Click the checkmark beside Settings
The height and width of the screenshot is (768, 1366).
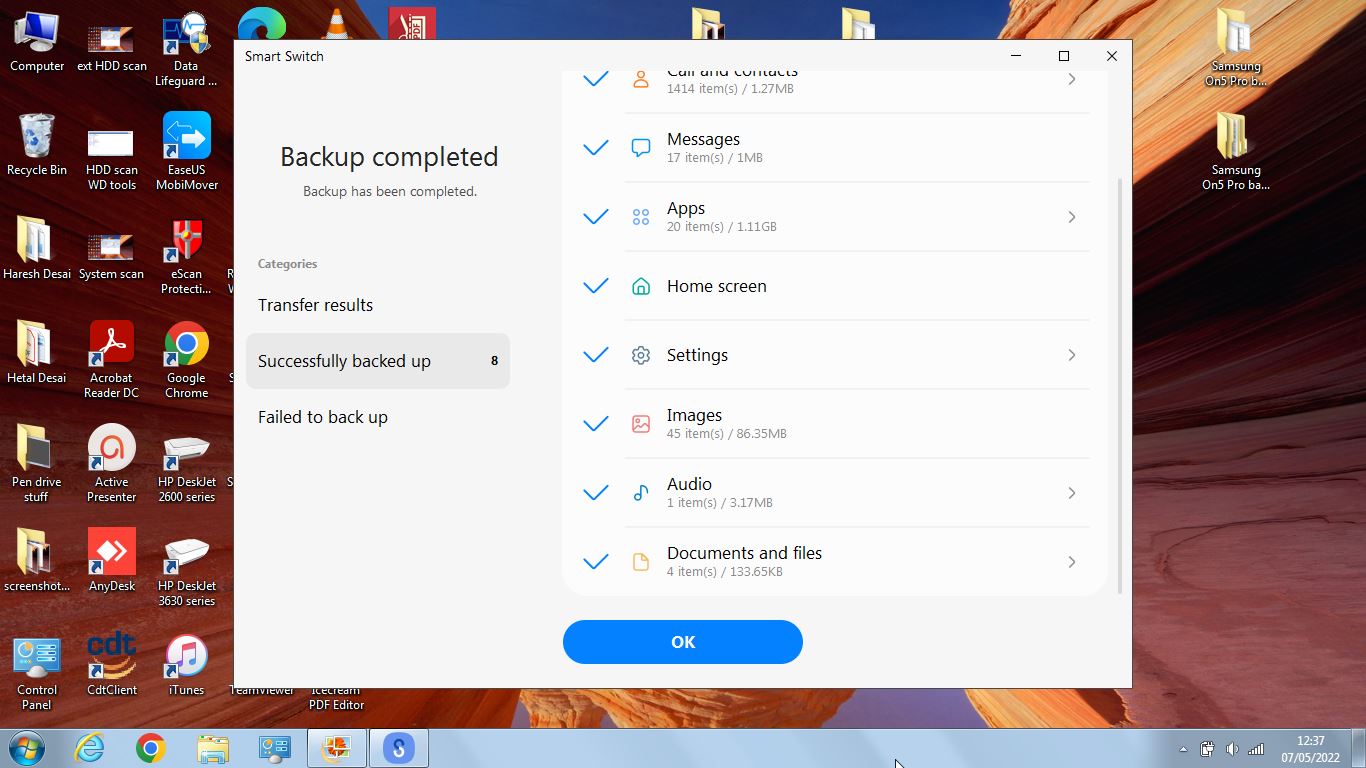[x=596, y=355]
